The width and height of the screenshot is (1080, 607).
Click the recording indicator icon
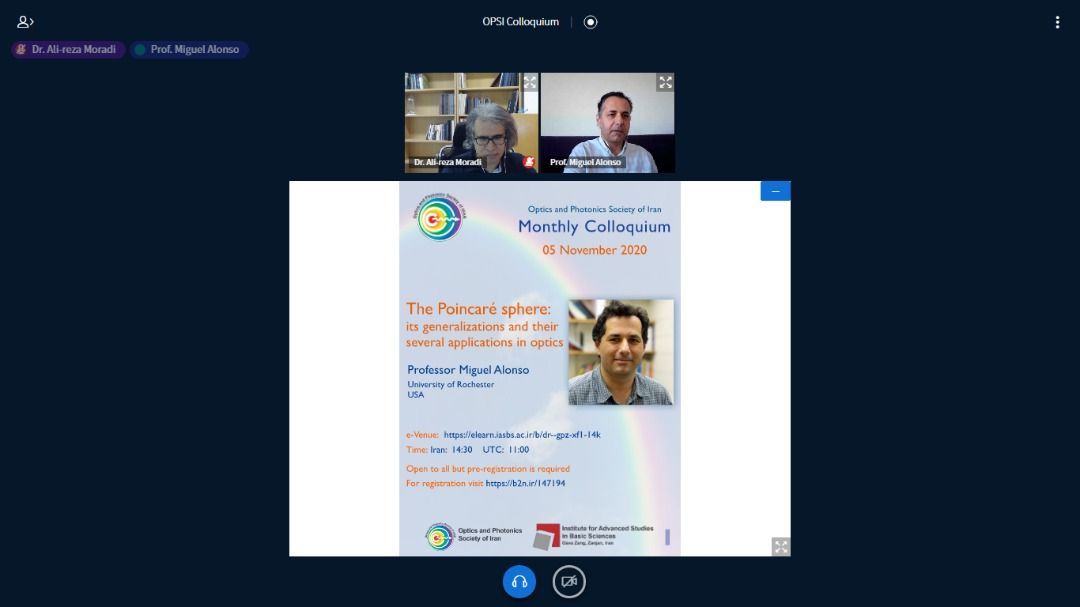[590, 22]
